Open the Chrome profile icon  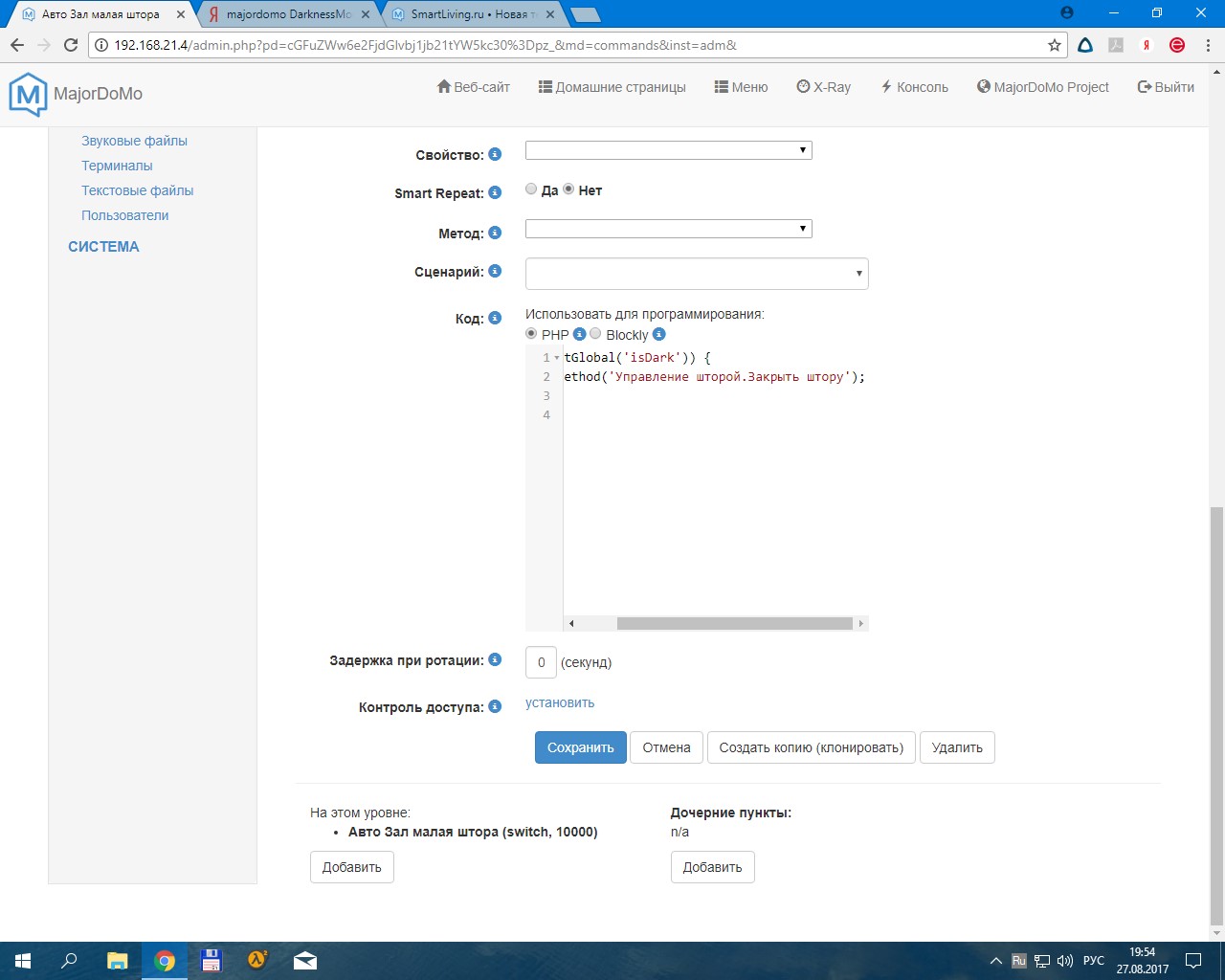(x=1067, y=13)
